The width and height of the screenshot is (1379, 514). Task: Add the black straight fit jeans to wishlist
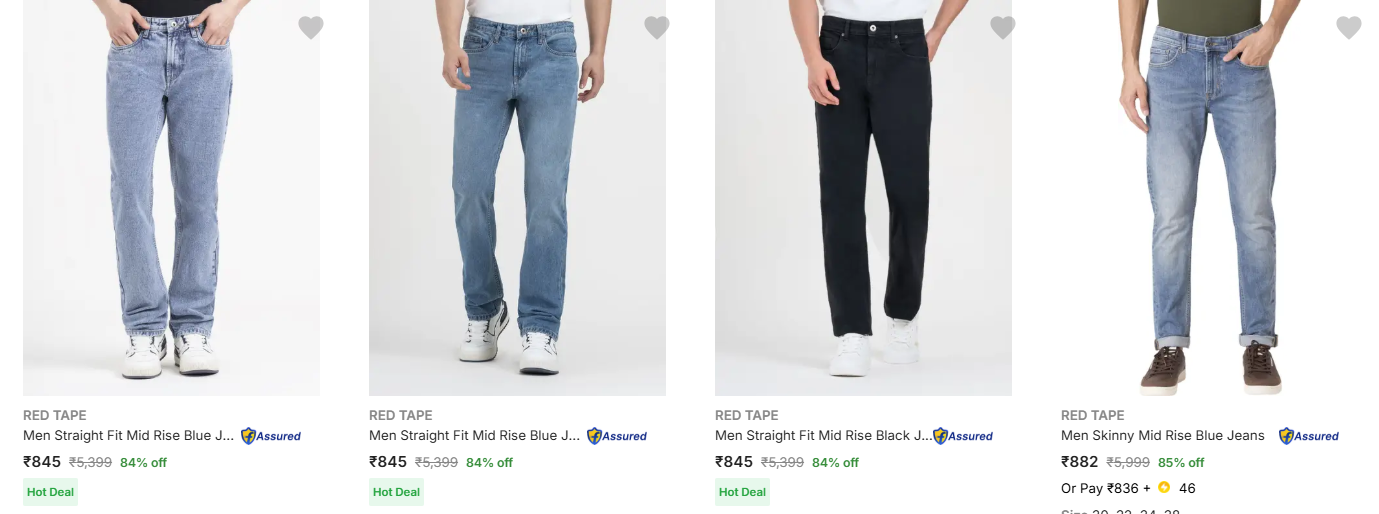[x=1003, y=28]
